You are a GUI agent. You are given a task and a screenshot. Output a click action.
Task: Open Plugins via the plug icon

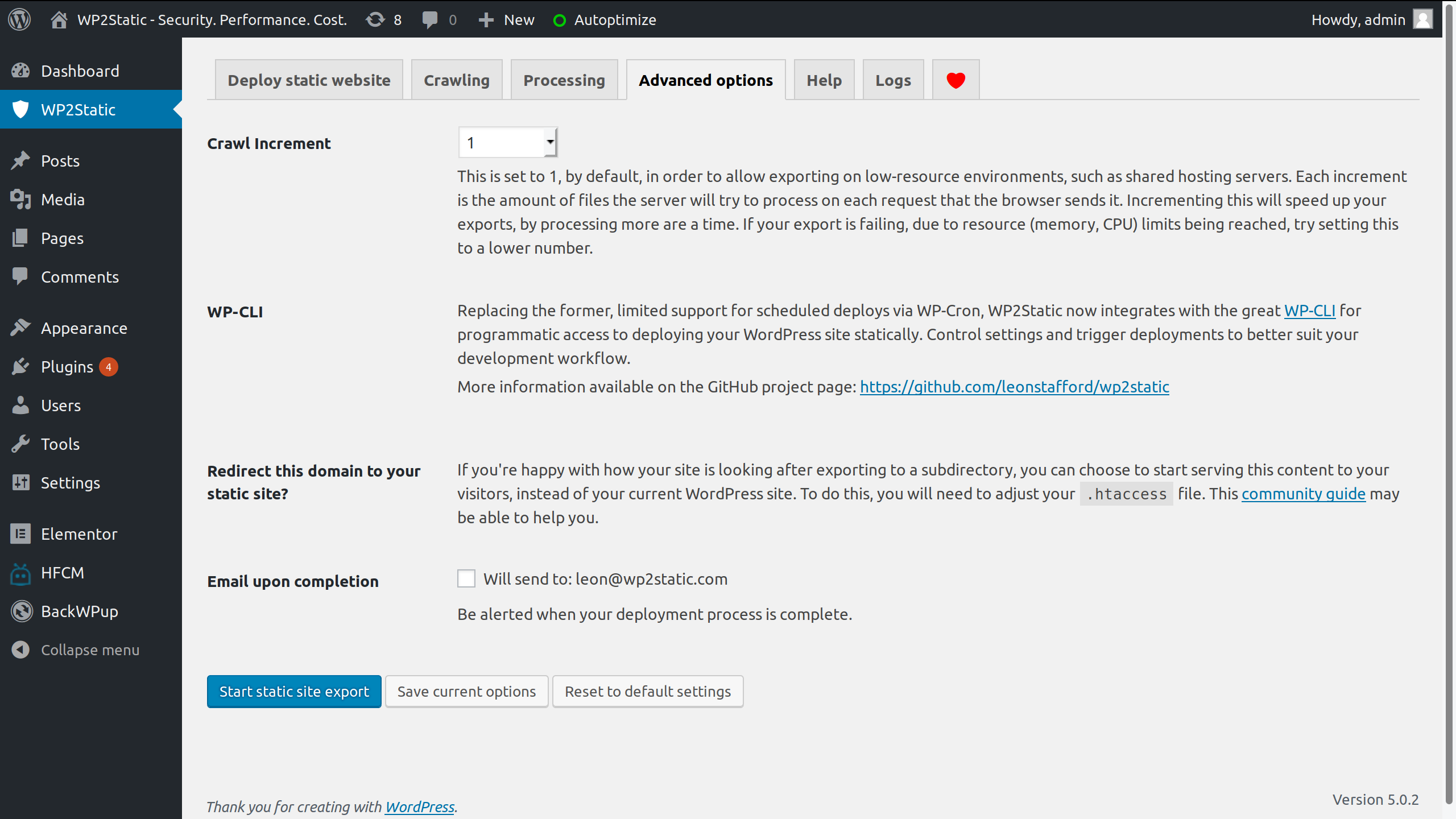point(20,367)
